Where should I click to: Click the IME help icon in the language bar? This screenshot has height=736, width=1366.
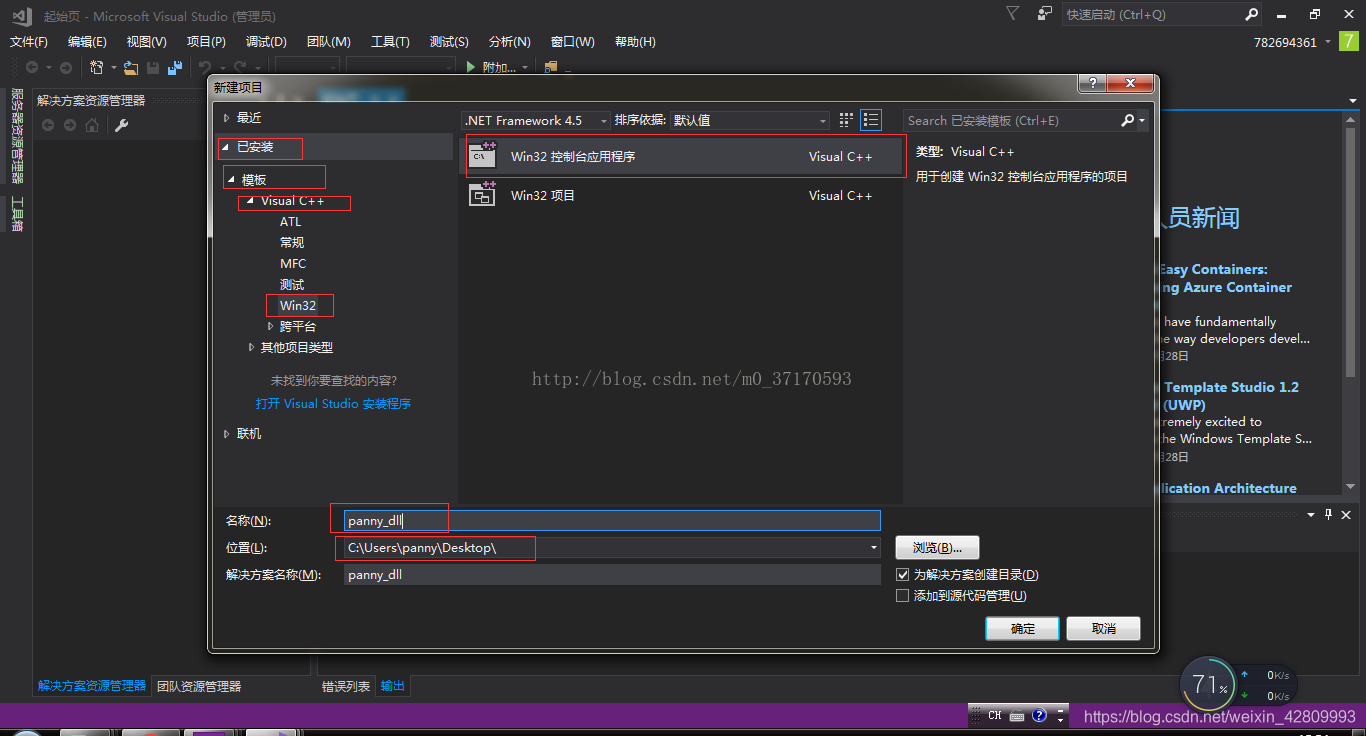click(1039, 715)
